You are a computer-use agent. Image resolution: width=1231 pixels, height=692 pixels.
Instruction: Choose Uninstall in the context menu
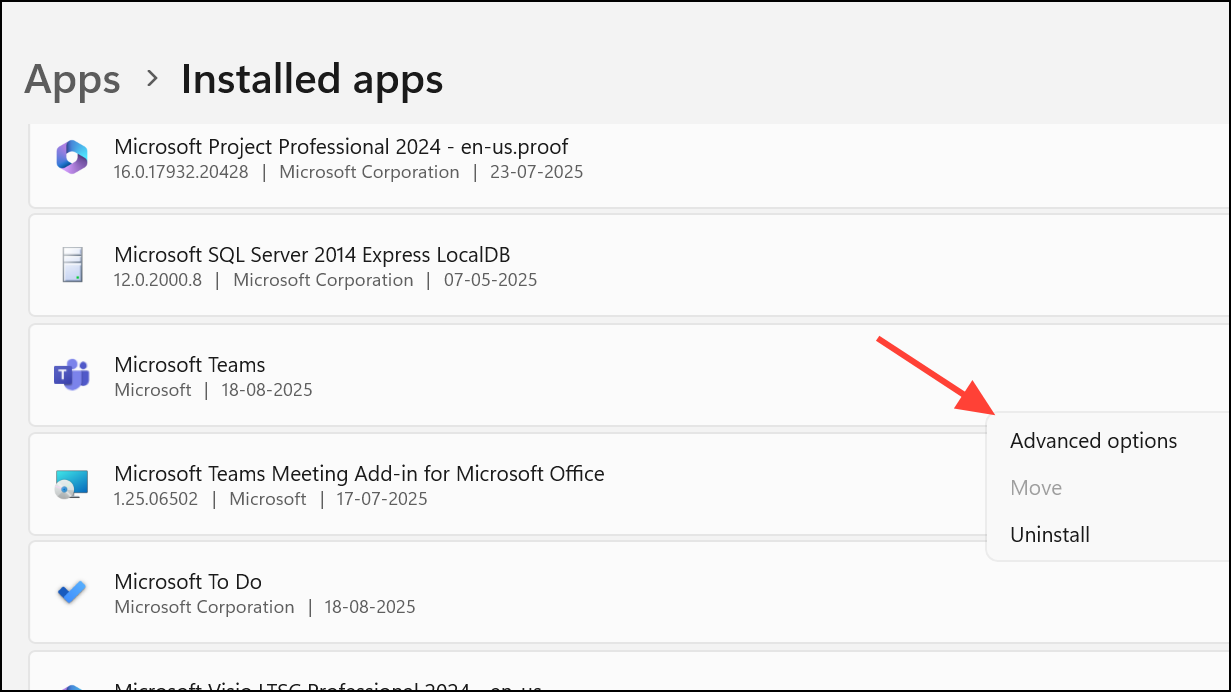click(1050, 535)
